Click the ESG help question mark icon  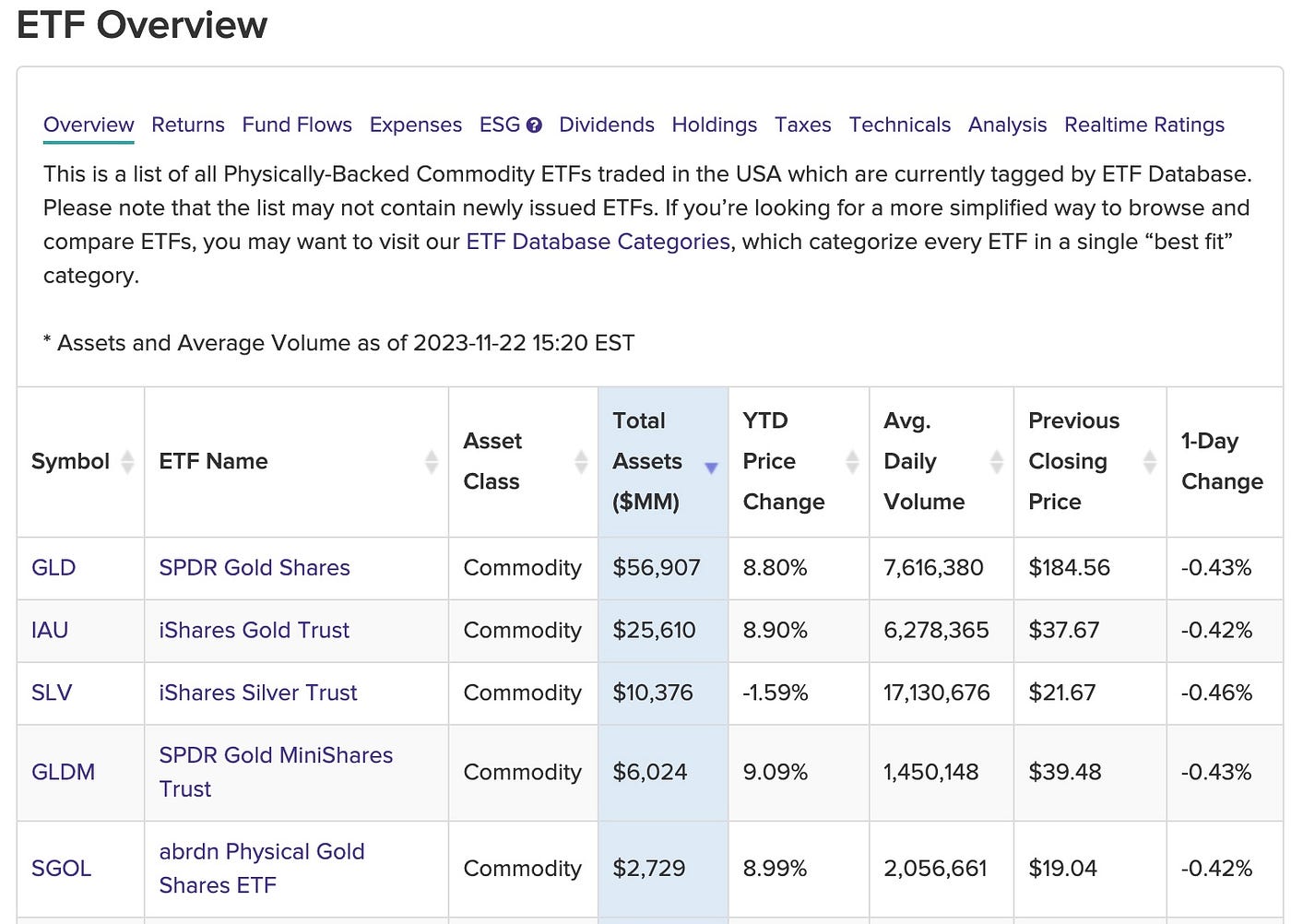tap(534, 125)
